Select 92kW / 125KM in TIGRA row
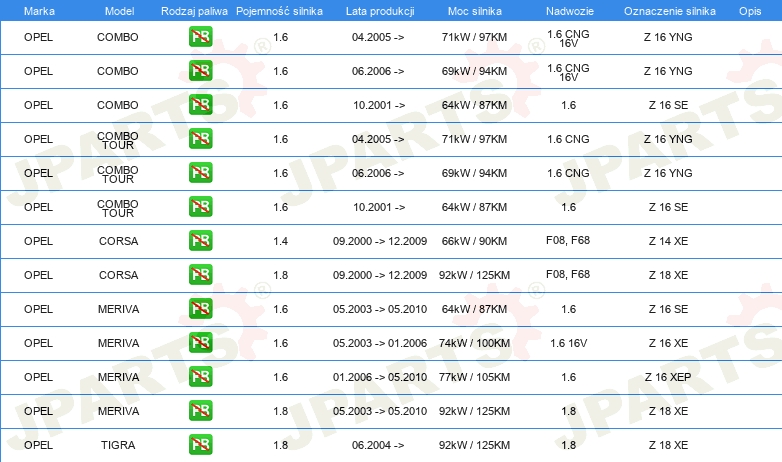782x462 pixels. [x=474, y=445]
